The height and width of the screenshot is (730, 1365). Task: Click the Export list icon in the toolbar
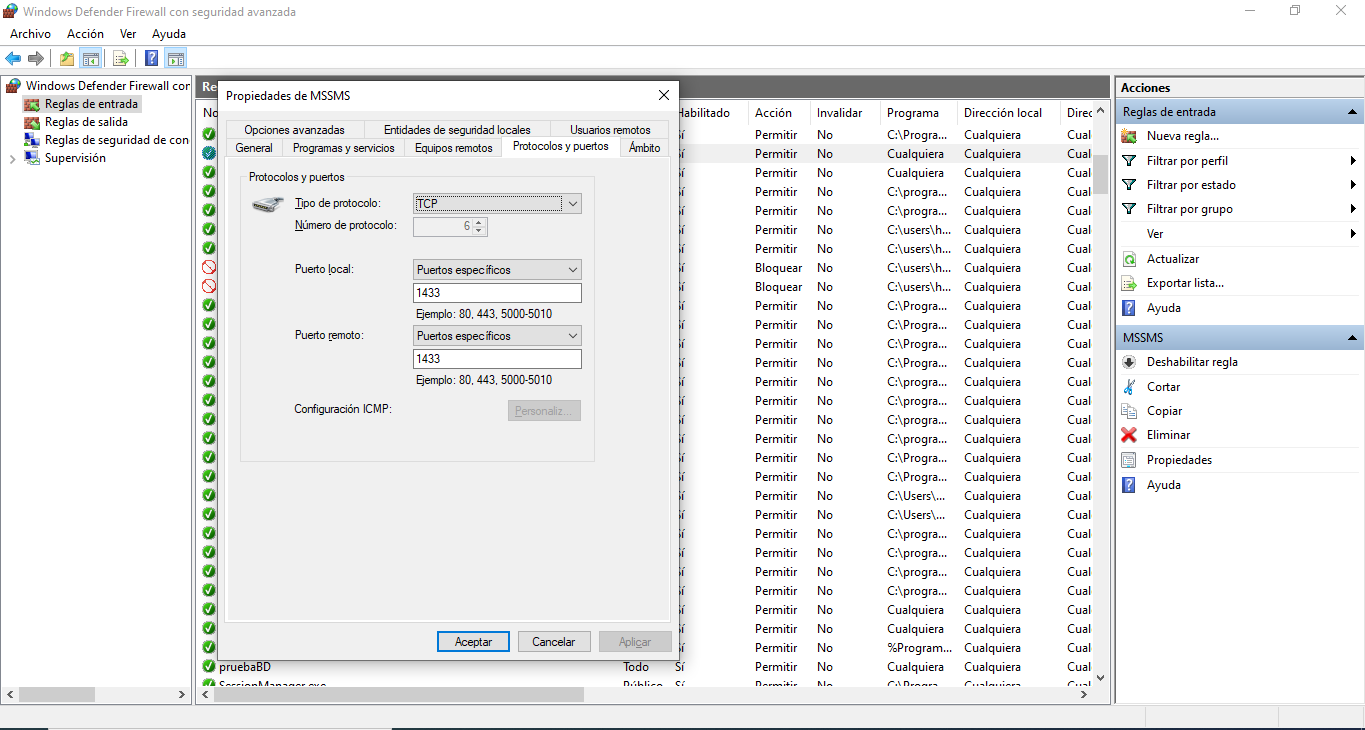121,58
